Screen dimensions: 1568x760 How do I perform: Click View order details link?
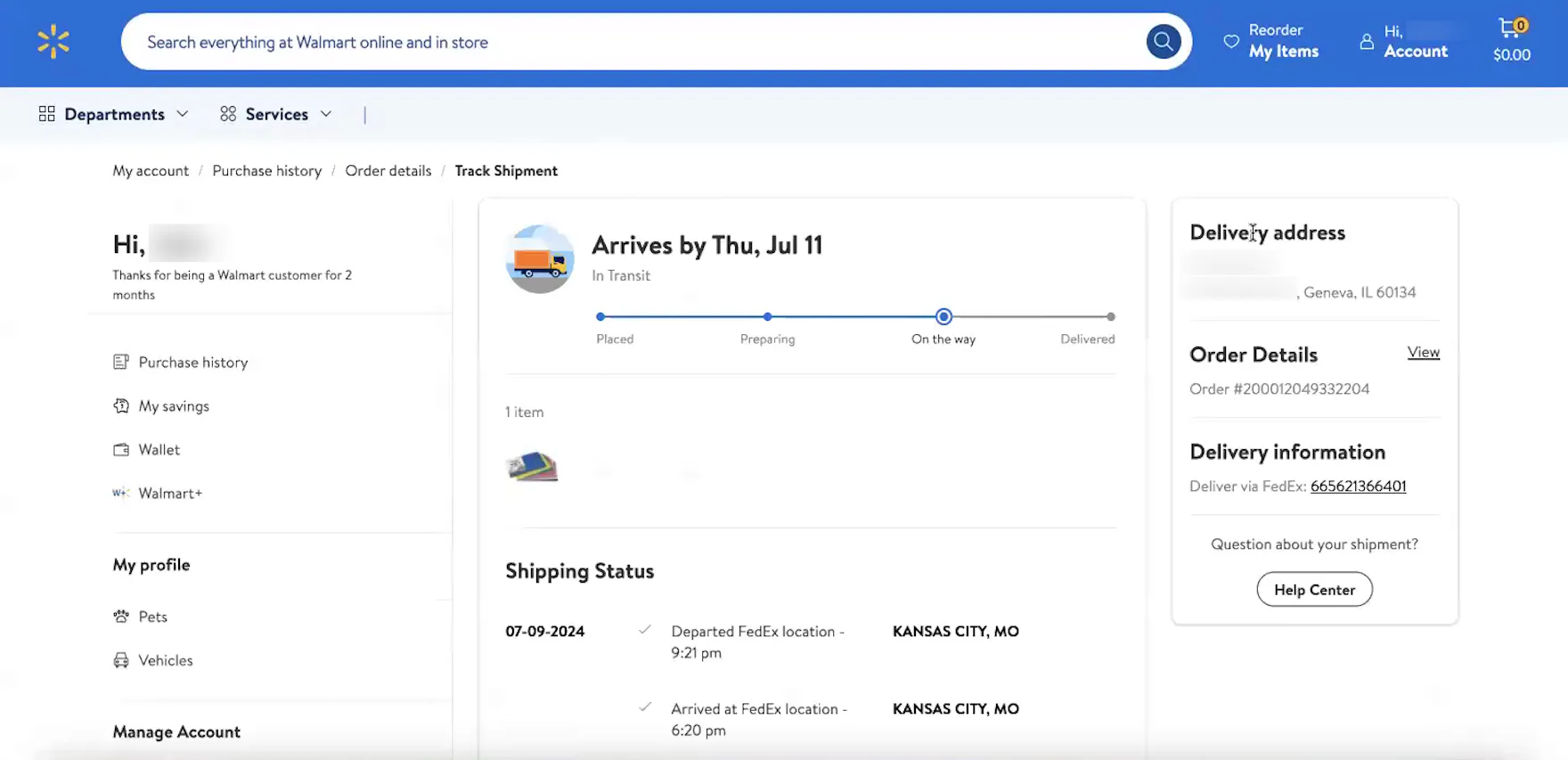coord(1424,352)
